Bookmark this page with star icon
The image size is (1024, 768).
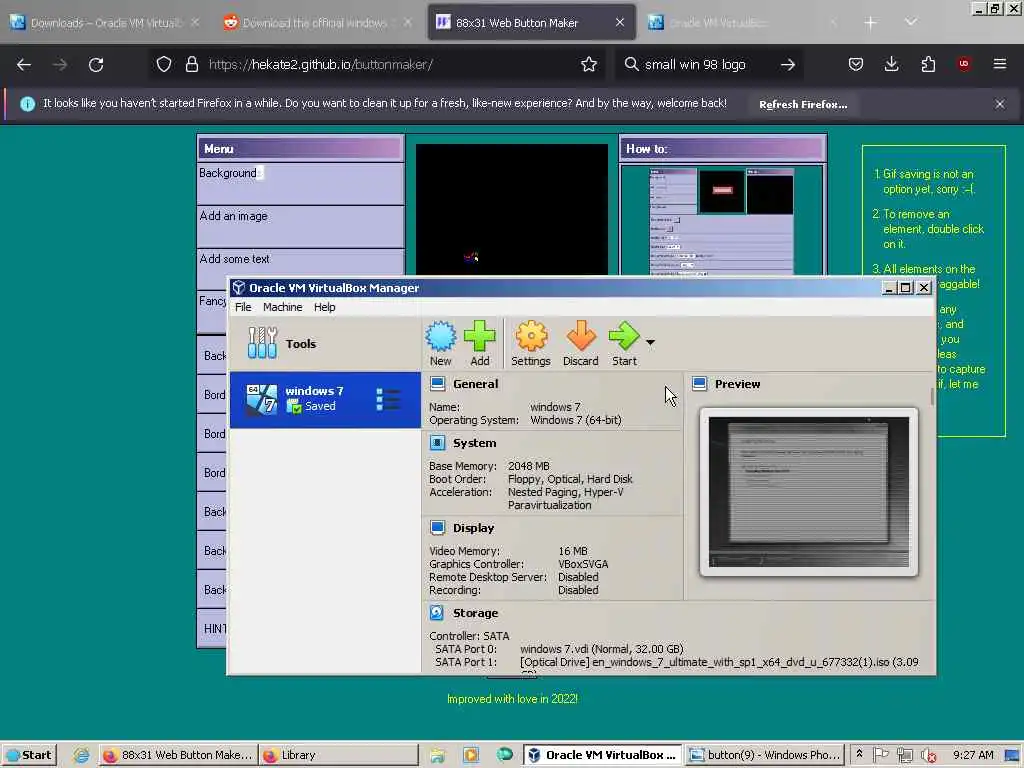[x=588, y=65]
